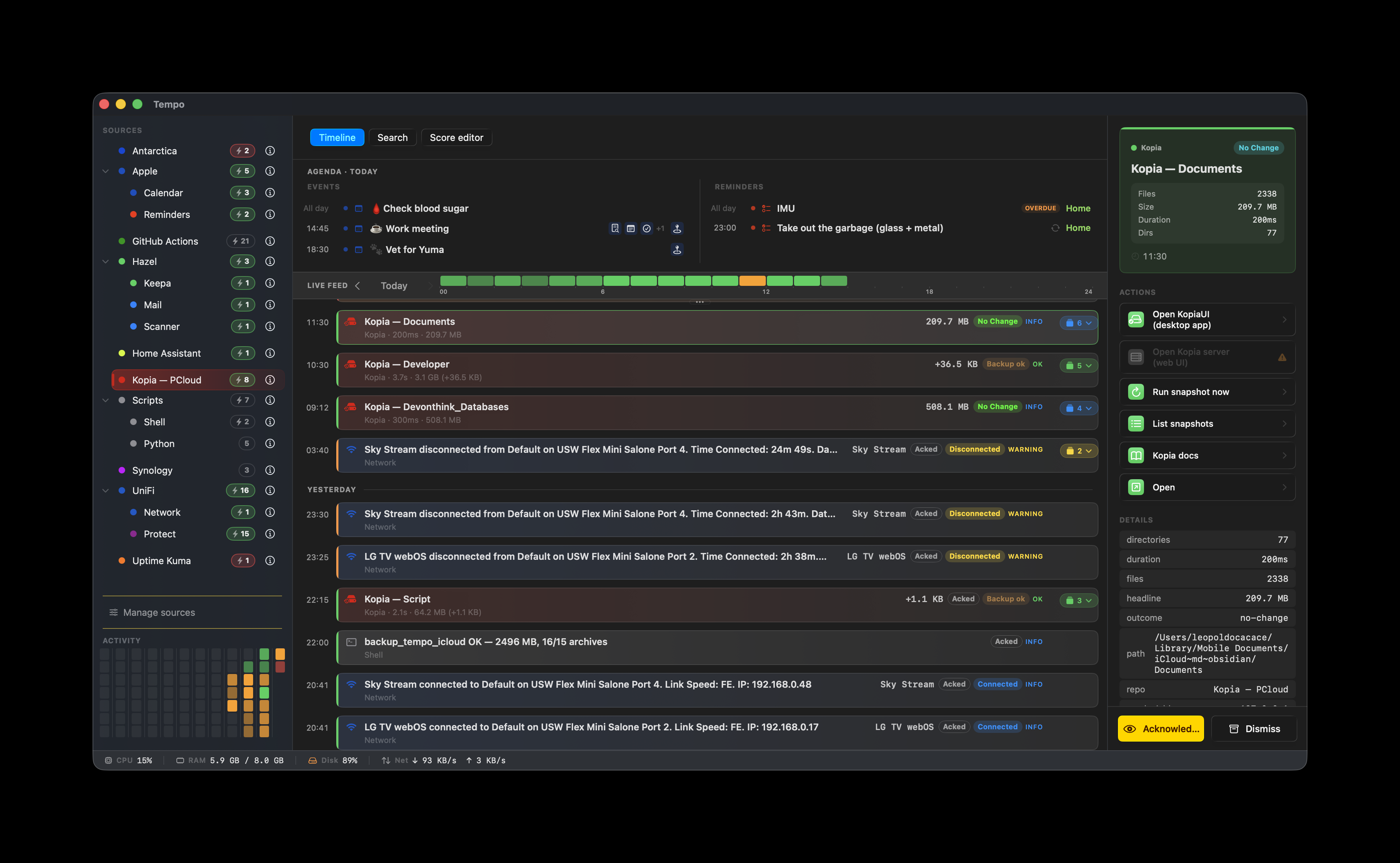Switch to the Search tab
The width and height of the screenshot is (1400, 863).
(x=392, y=138)
